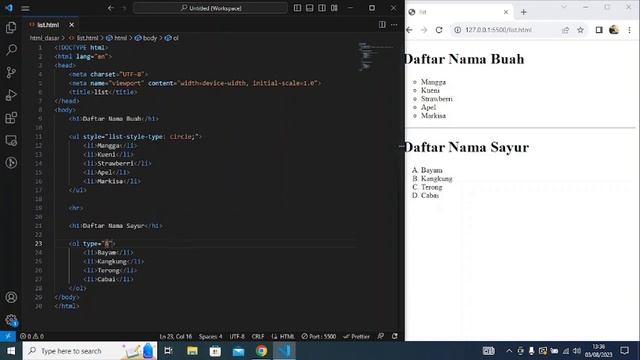
Task: Open the Remote Explorer view
Action: 11,140
